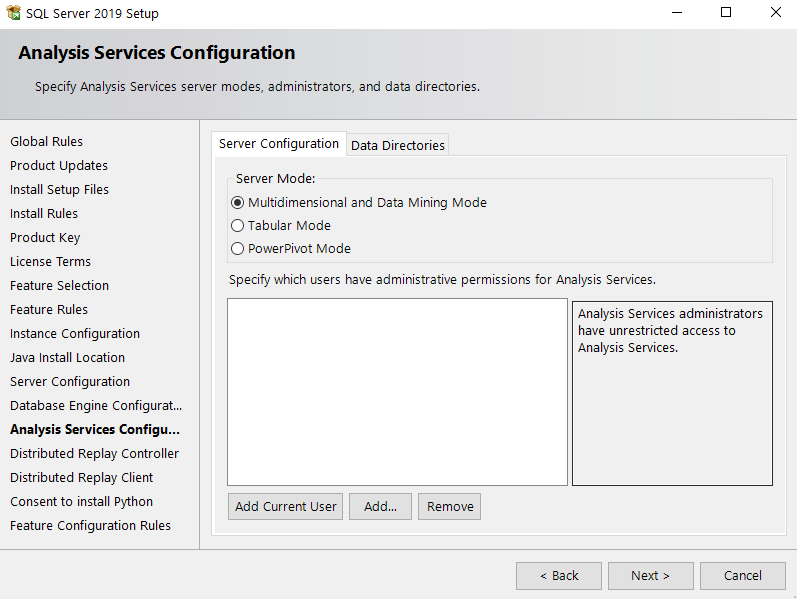Choose Tabular Mode radio button
This screenshot has height=599, width=797.
[x=238, y=226]
